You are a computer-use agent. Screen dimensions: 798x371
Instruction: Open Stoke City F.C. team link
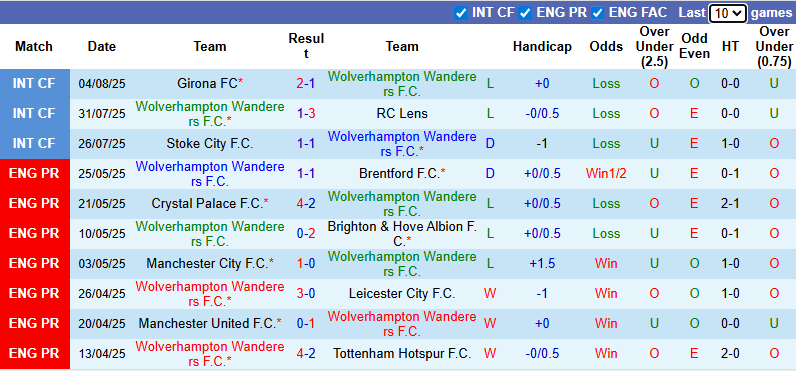[x=210, y=144]
